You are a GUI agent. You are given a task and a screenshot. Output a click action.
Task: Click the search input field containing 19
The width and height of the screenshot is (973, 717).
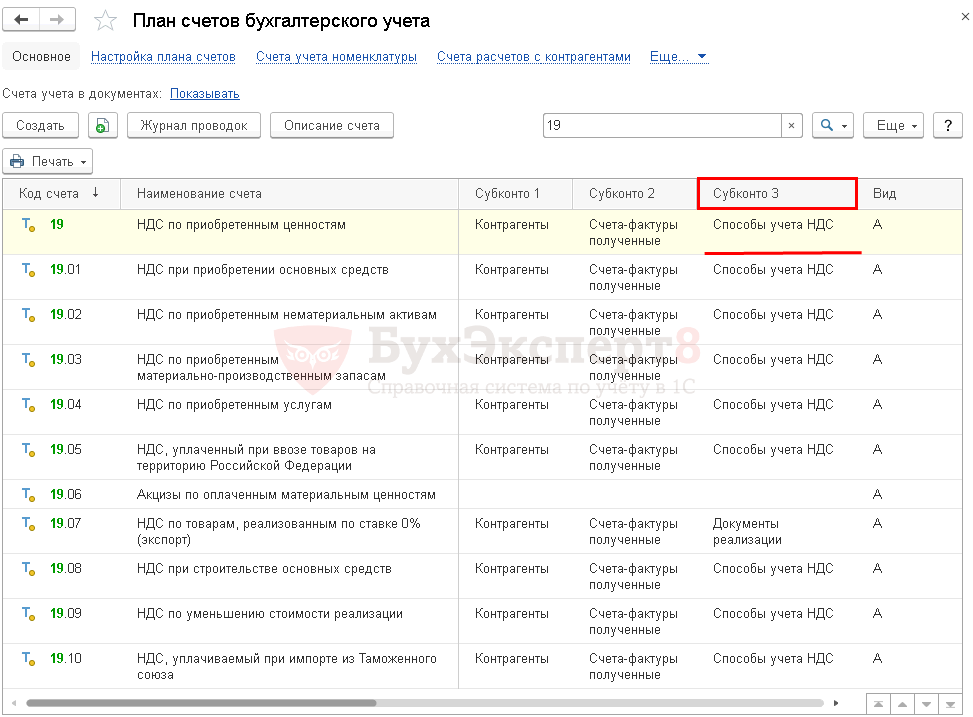[x=660, y=125]
